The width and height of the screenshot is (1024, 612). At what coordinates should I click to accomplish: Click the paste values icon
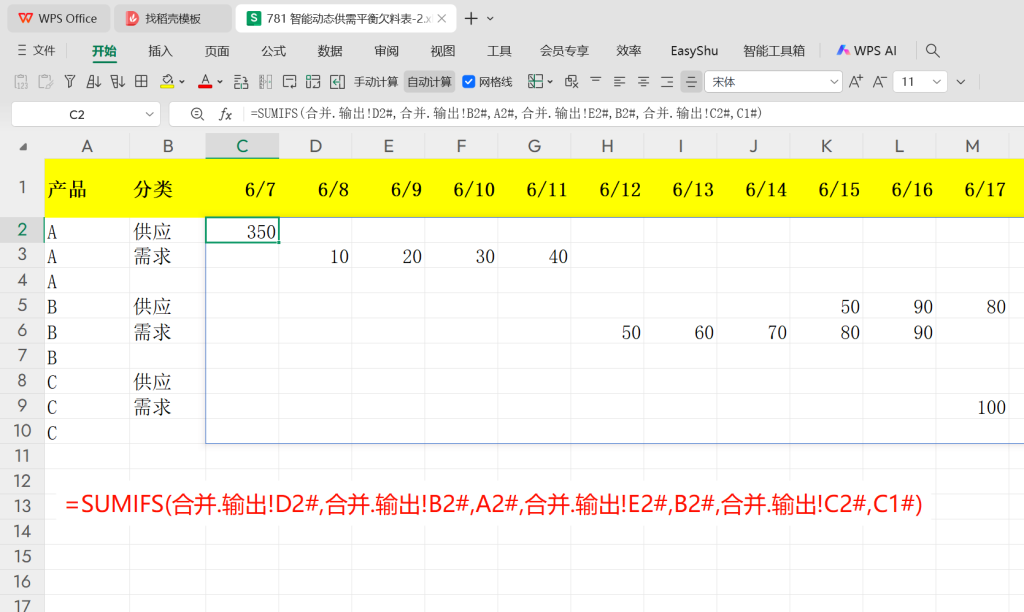[x=21, y=82]
